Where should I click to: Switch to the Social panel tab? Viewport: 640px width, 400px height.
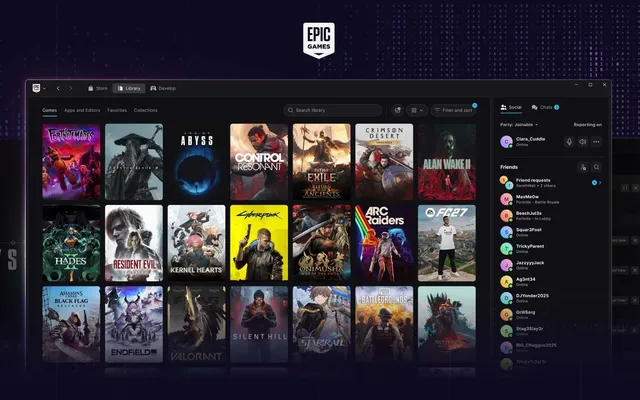click(x=511, y=107)
